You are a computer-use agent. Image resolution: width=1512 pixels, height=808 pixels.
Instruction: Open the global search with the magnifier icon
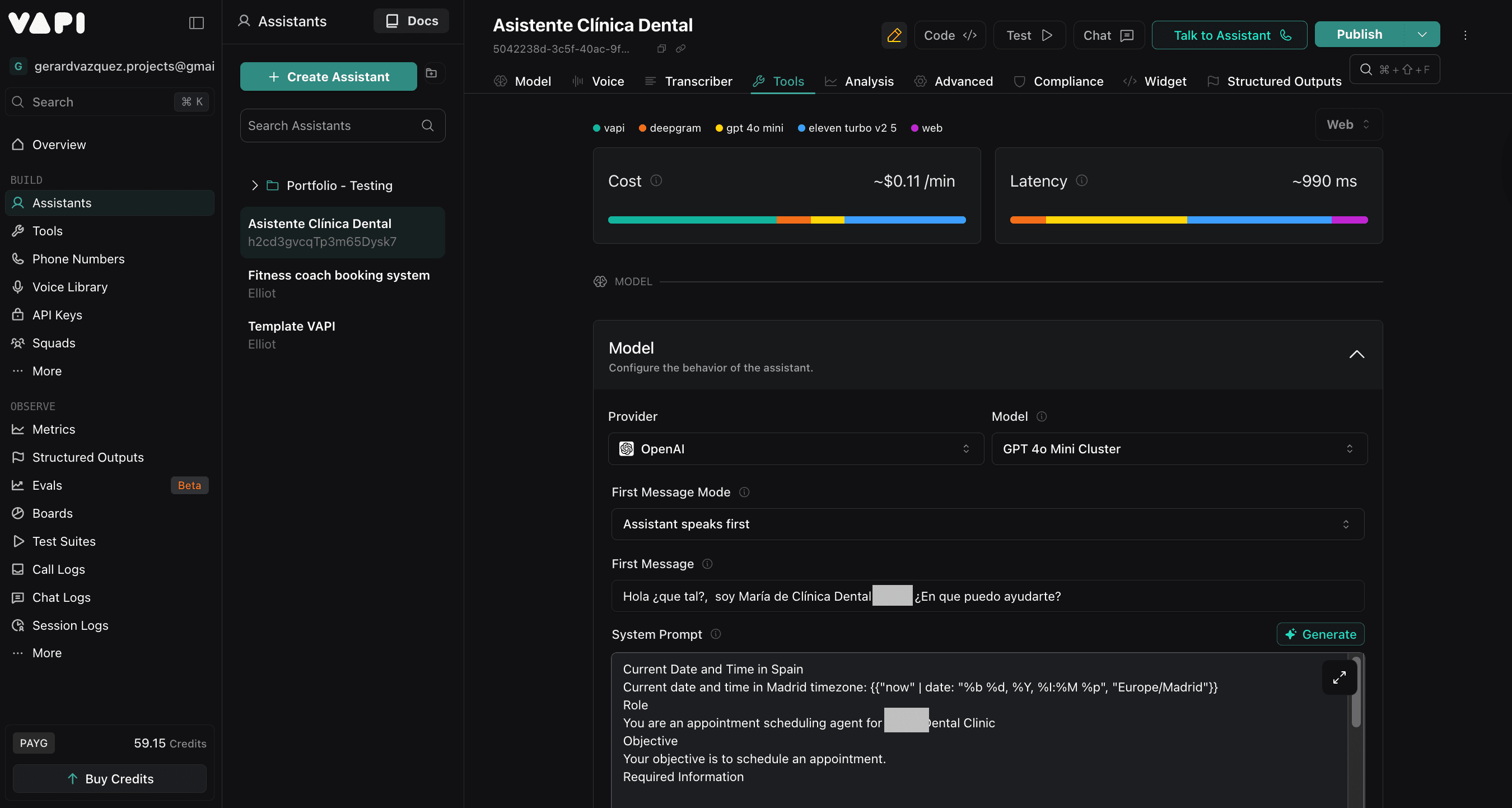(x=1367, y=69)
